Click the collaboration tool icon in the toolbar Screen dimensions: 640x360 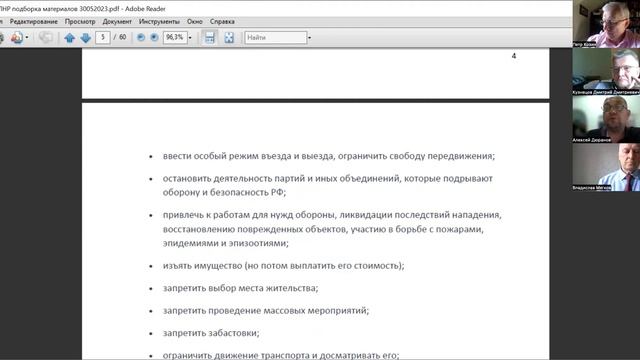click(17, 38)
